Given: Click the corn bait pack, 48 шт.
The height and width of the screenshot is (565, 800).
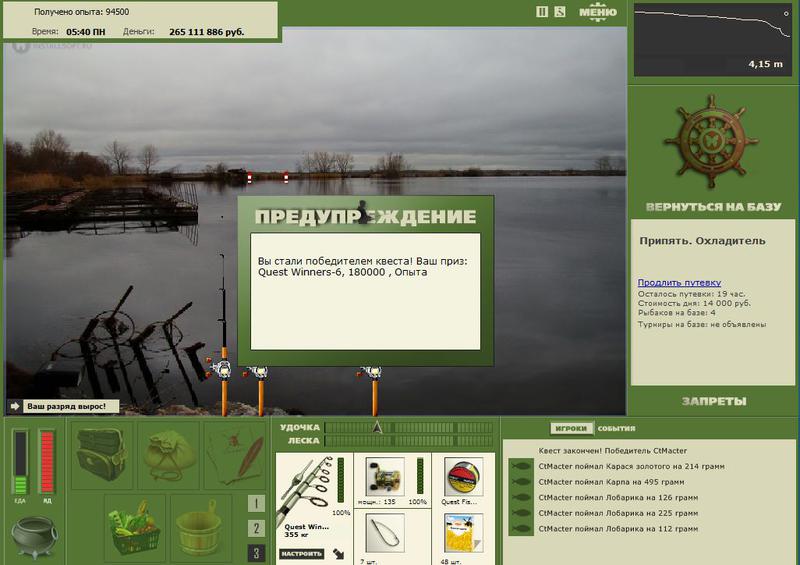Looking at the screenshot, I should point(463,533).
